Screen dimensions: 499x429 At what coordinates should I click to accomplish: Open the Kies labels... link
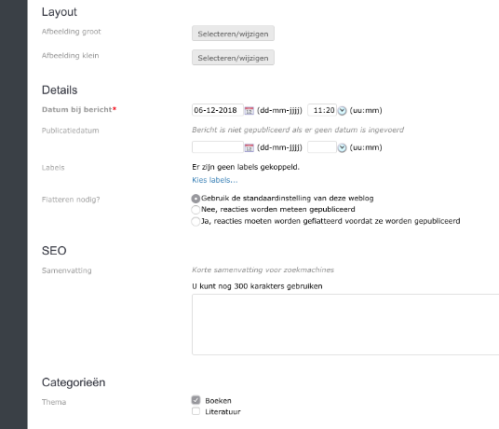tap(215, 180)
